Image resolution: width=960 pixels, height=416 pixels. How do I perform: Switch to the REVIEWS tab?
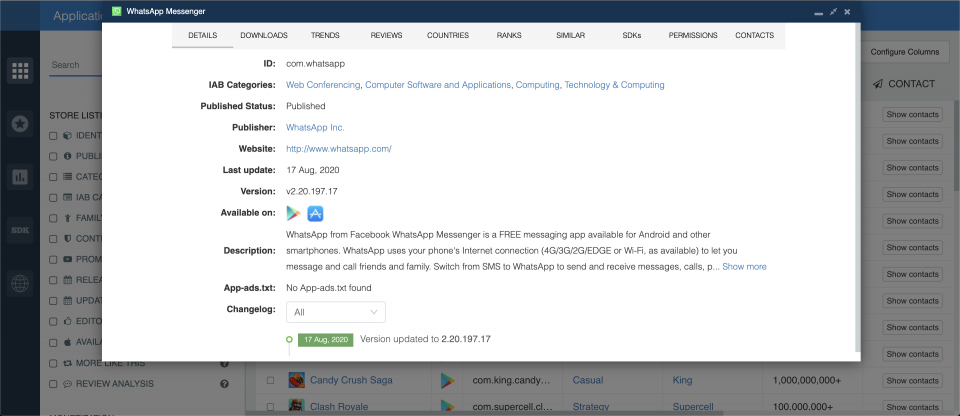[386, 36]
